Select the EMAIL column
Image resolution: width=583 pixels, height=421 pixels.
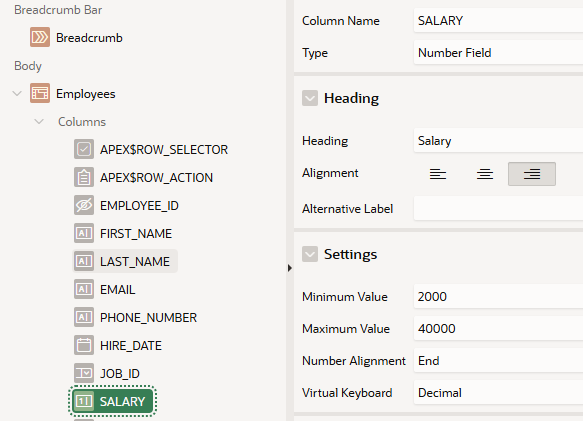point(117,289)
